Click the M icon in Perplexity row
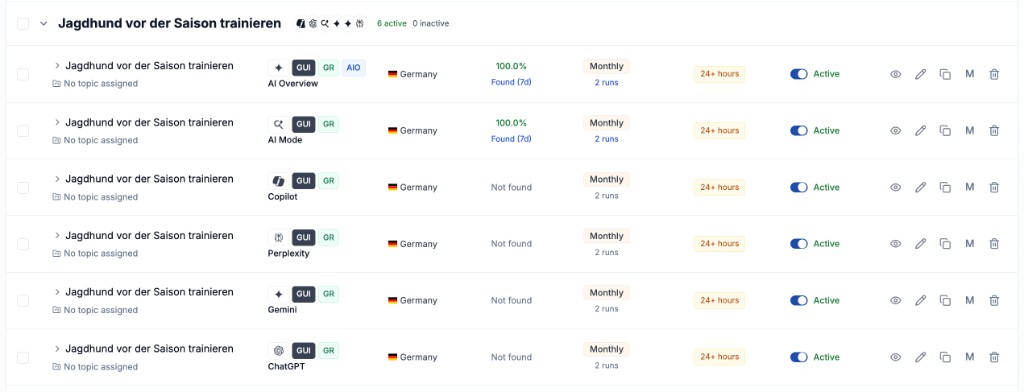The image size is (1024, 392). (x=970, y=244)
